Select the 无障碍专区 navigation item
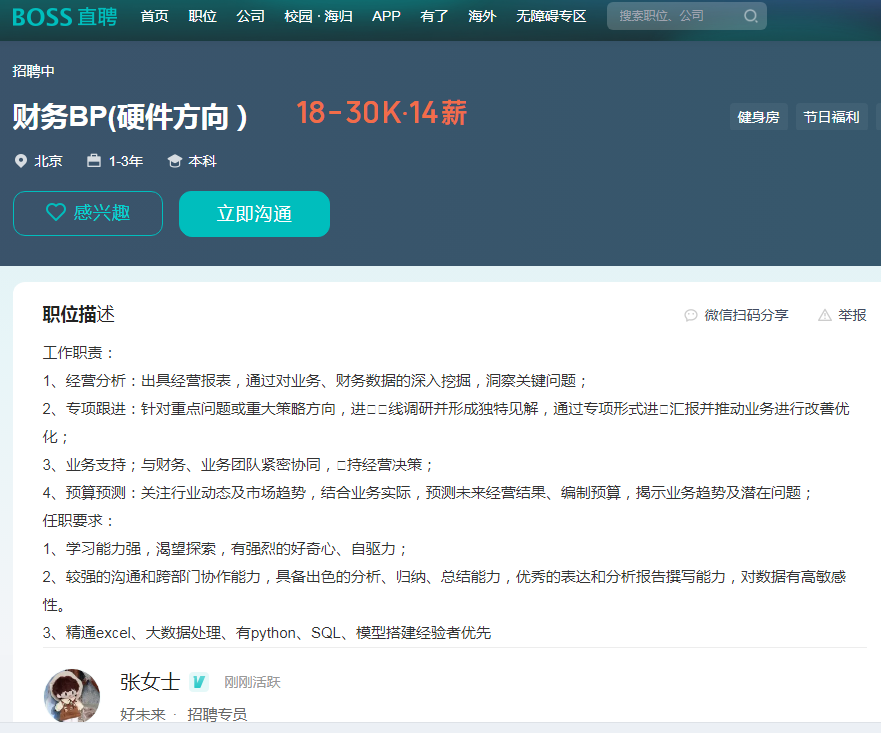The image size is (881, 733). [x=551, y=16]
